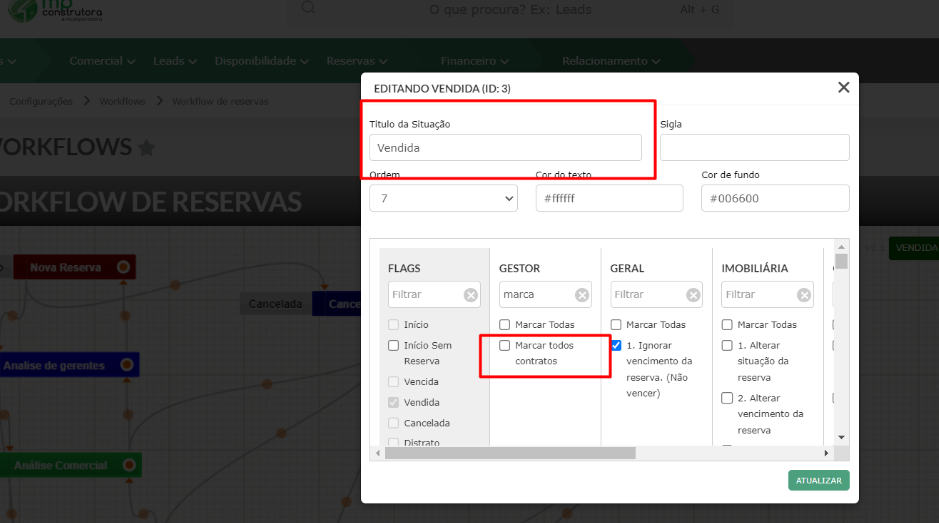Edit the Cor de fundo value

(775, 198)
